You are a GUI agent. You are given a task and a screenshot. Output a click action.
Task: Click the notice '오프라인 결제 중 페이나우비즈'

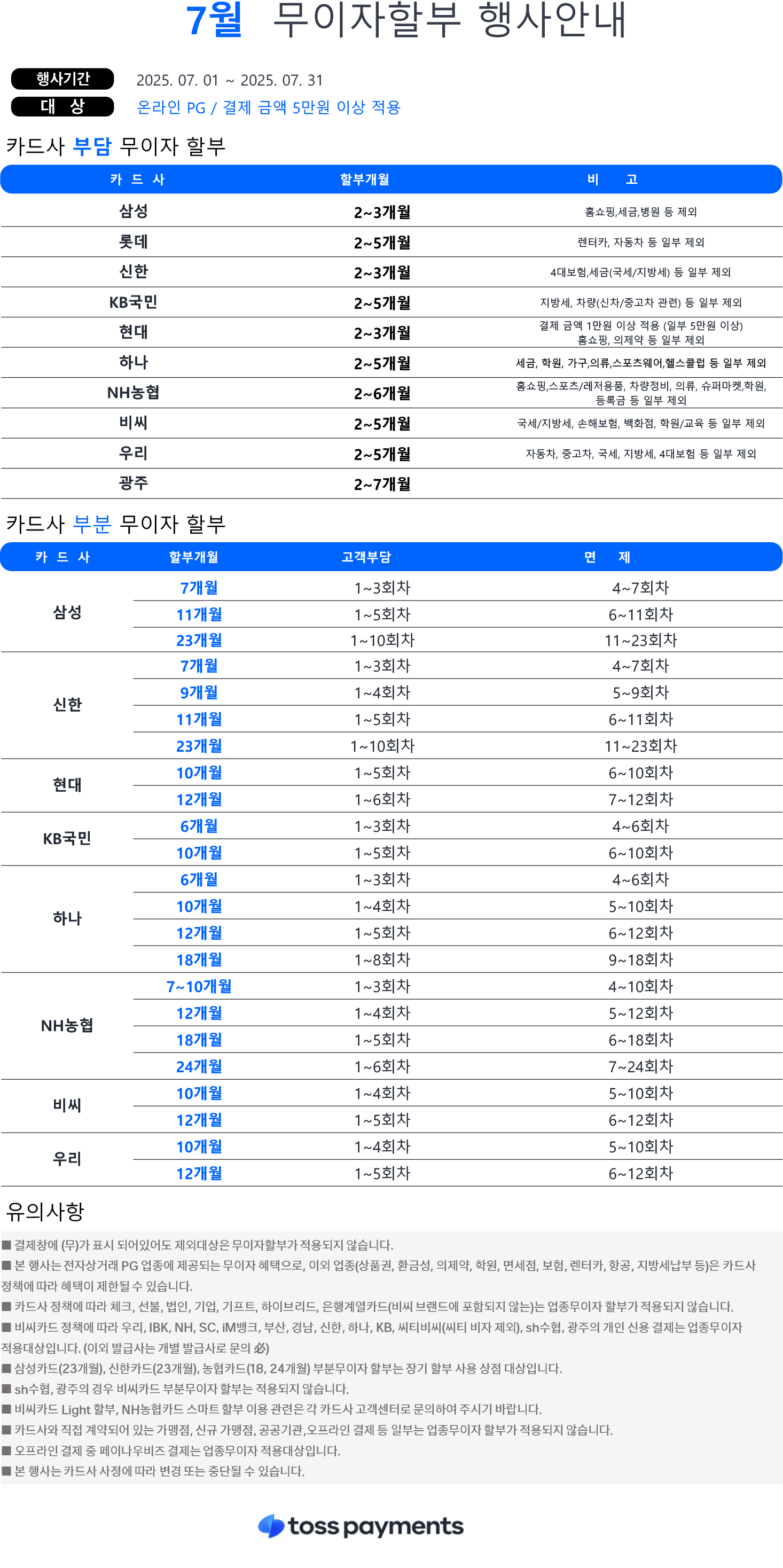pos(171,1451)
